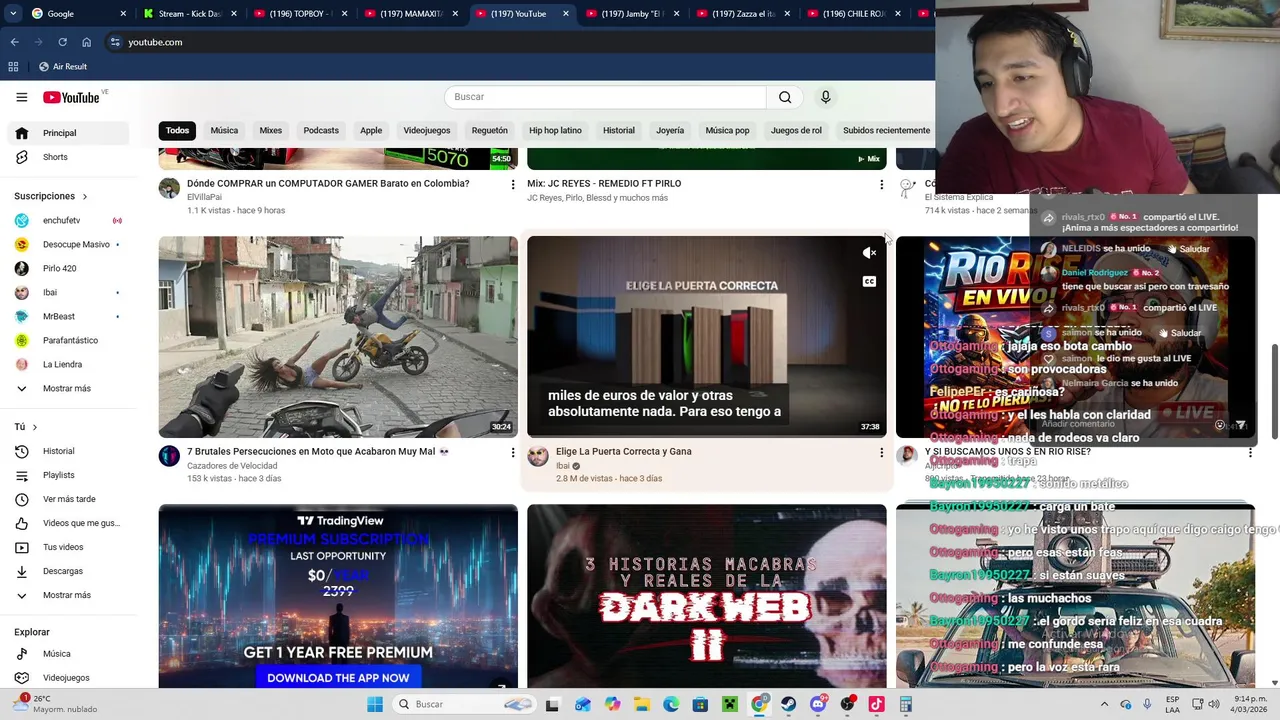Select the Mixes filter chip
The height and width of the screenshot is (720, 1280).
pos(270,130)
